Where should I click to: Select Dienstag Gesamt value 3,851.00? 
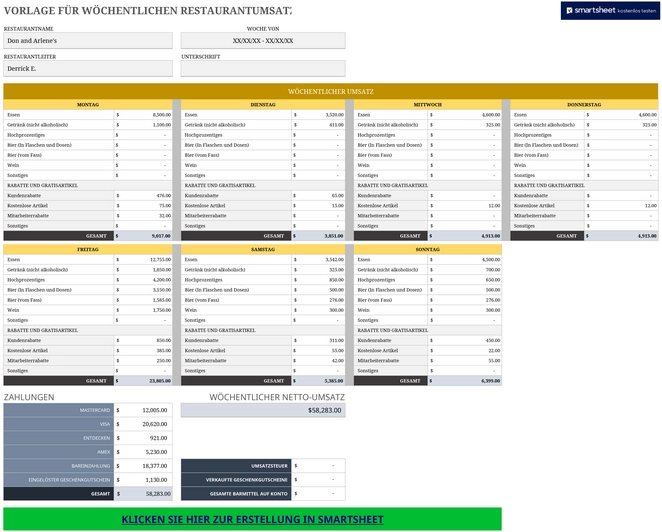tap(318, 236)
